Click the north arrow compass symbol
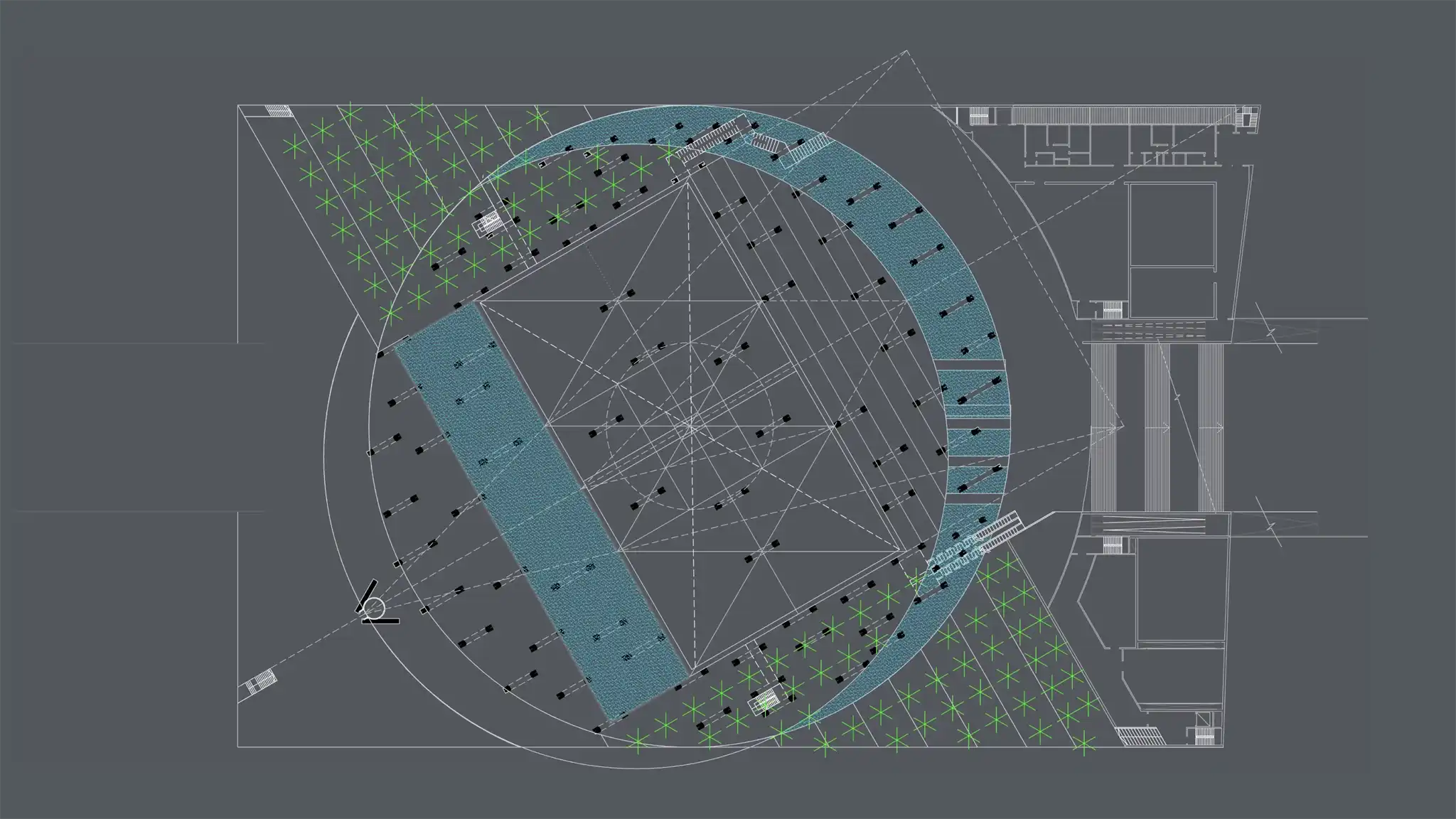This screenshot has height=819, width=1456. pyautogui.click(x=373, y=608)
